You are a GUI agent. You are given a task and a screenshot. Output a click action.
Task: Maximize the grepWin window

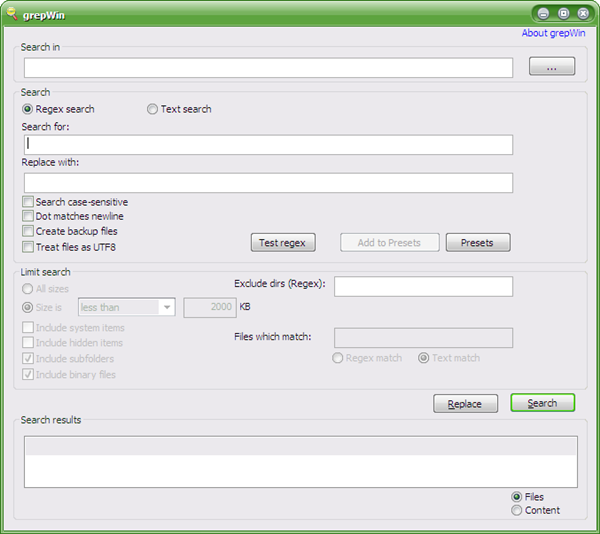point(563,14)
